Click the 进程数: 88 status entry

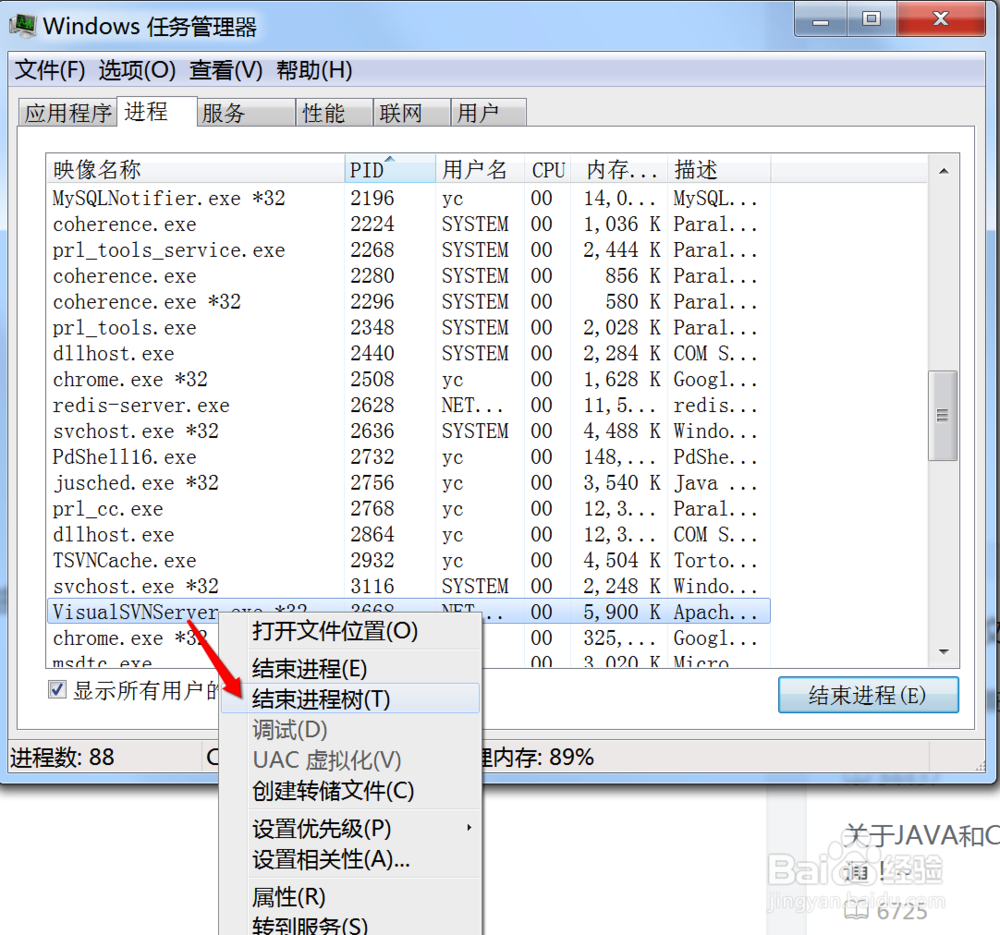(x=62, y=757)
